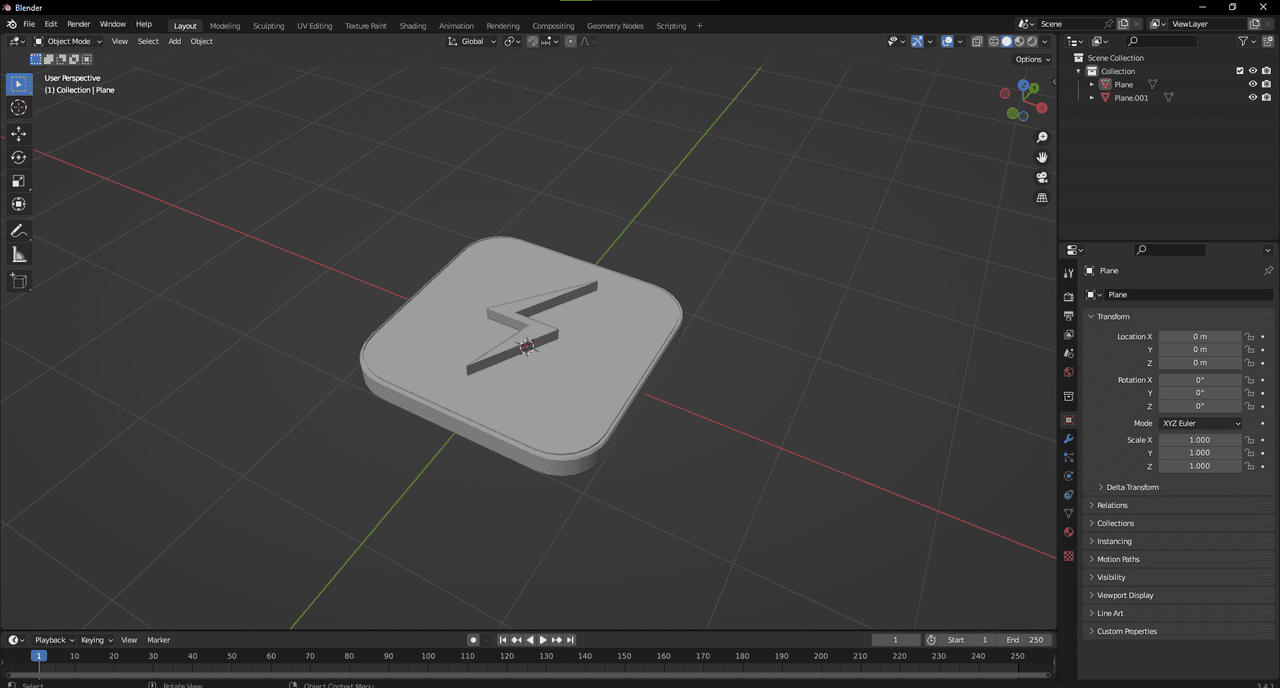Viewport: 1280px width, 688px height.
Task: Activate the Cursor tool
Action: [x=19, y=107]
